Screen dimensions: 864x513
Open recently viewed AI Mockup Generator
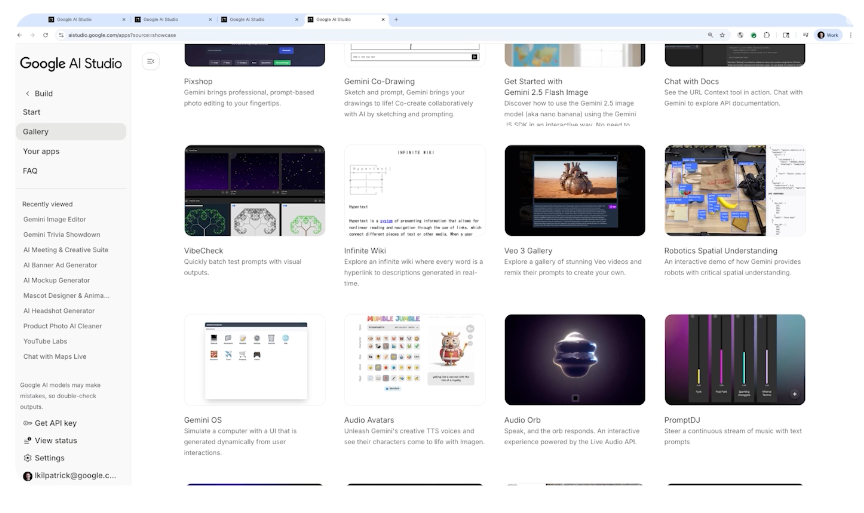(56, 280)
